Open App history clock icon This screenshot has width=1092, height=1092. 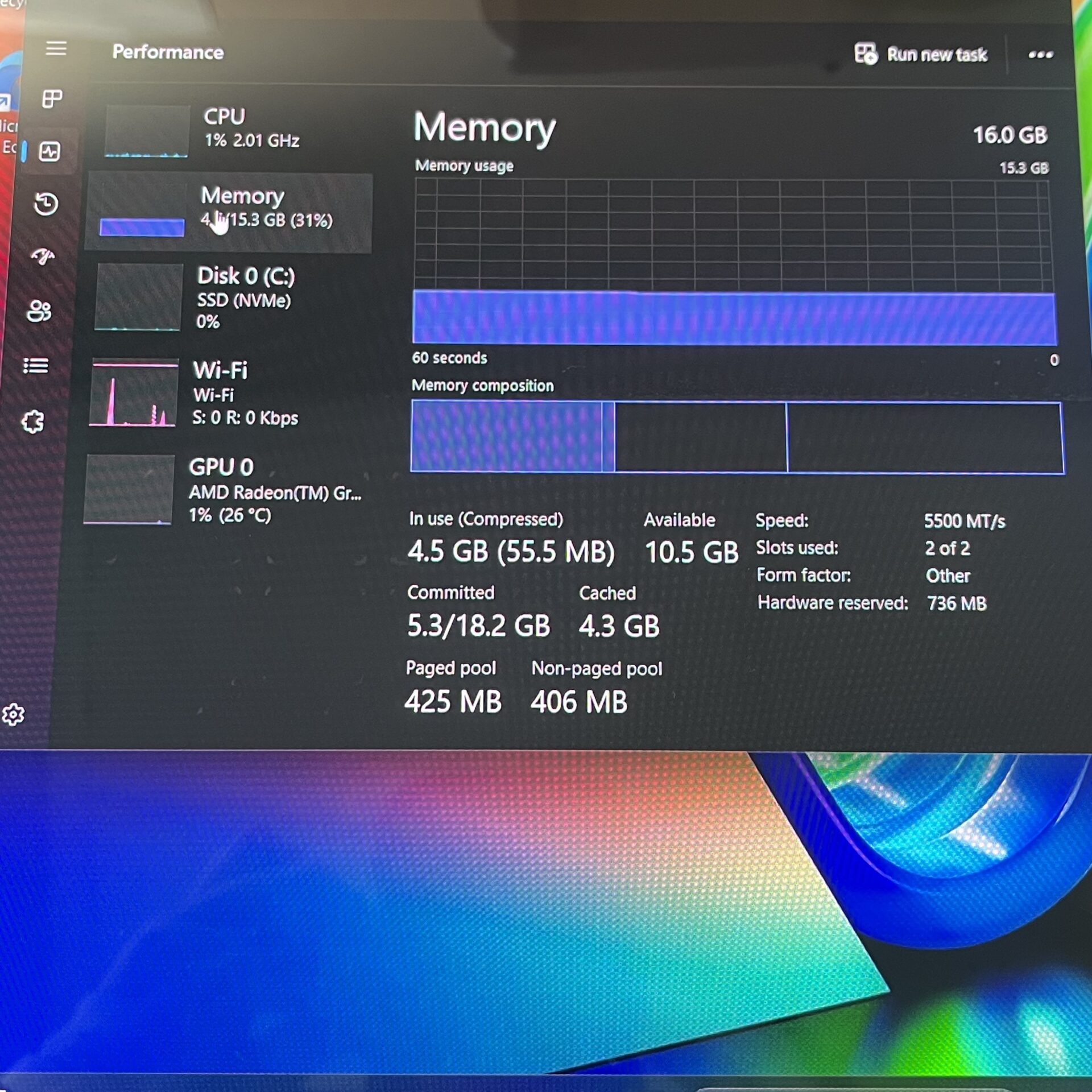(46, 204)
